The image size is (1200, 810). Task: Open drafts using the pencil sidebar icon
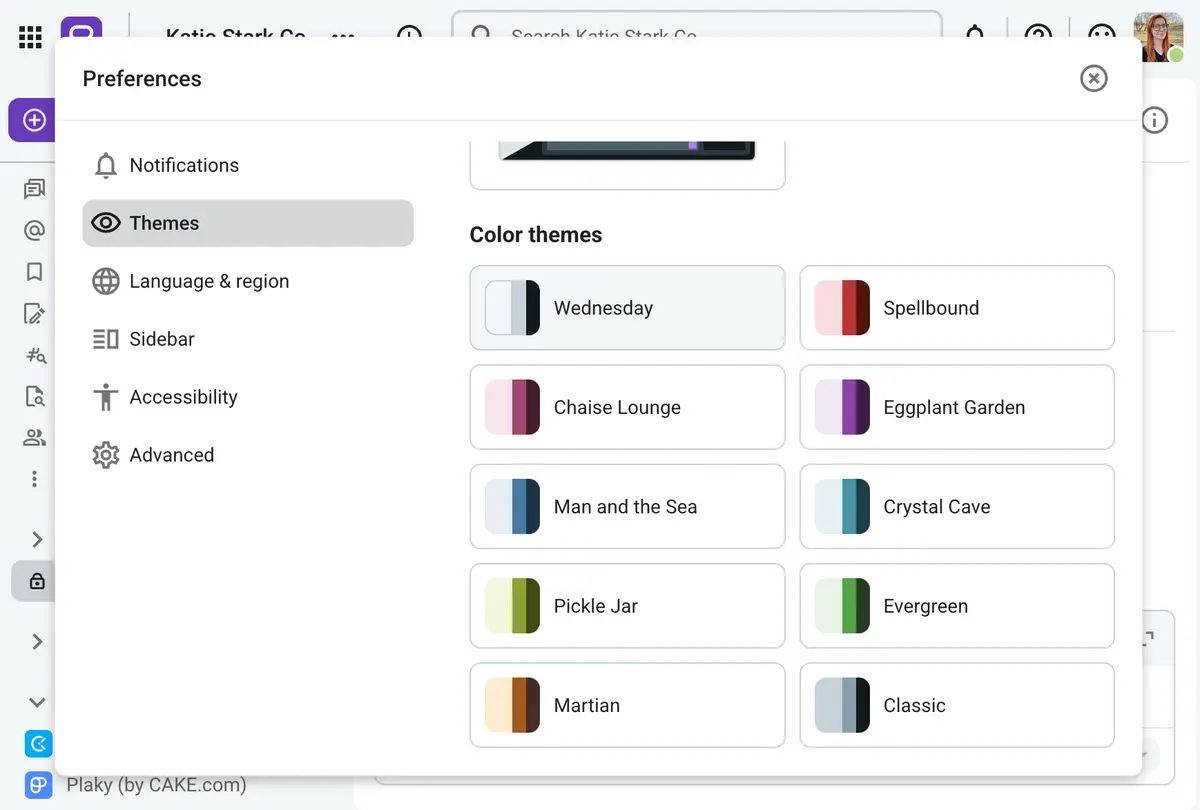point(33,314)
